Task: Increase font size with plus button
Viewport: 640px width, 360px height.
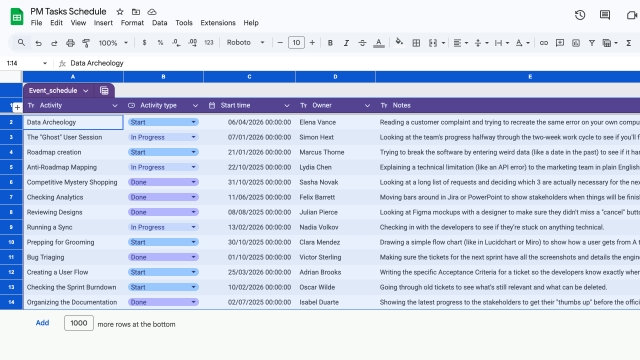Action: point(312,42)
